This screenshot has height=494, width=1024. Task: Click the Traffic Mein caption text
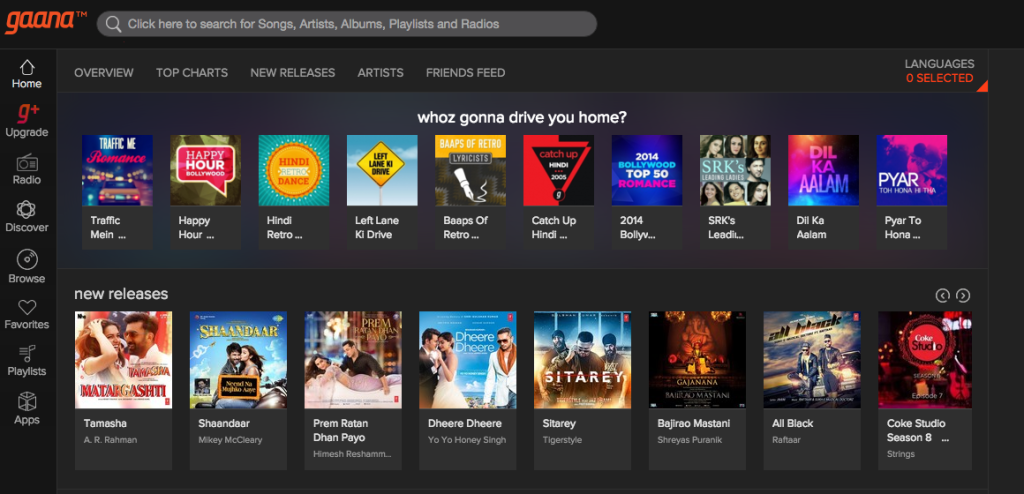(107, 227)
